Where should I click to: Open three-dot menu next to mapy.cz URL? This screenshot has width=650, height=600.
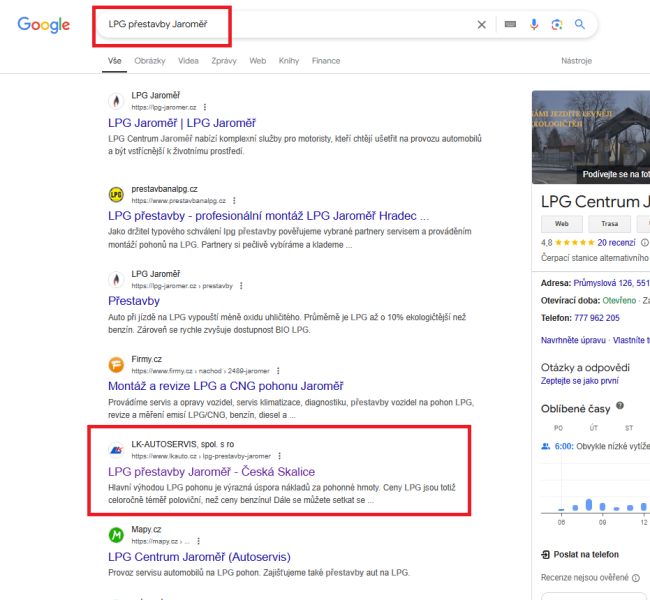pyautogui.click(x=199, y=541)
